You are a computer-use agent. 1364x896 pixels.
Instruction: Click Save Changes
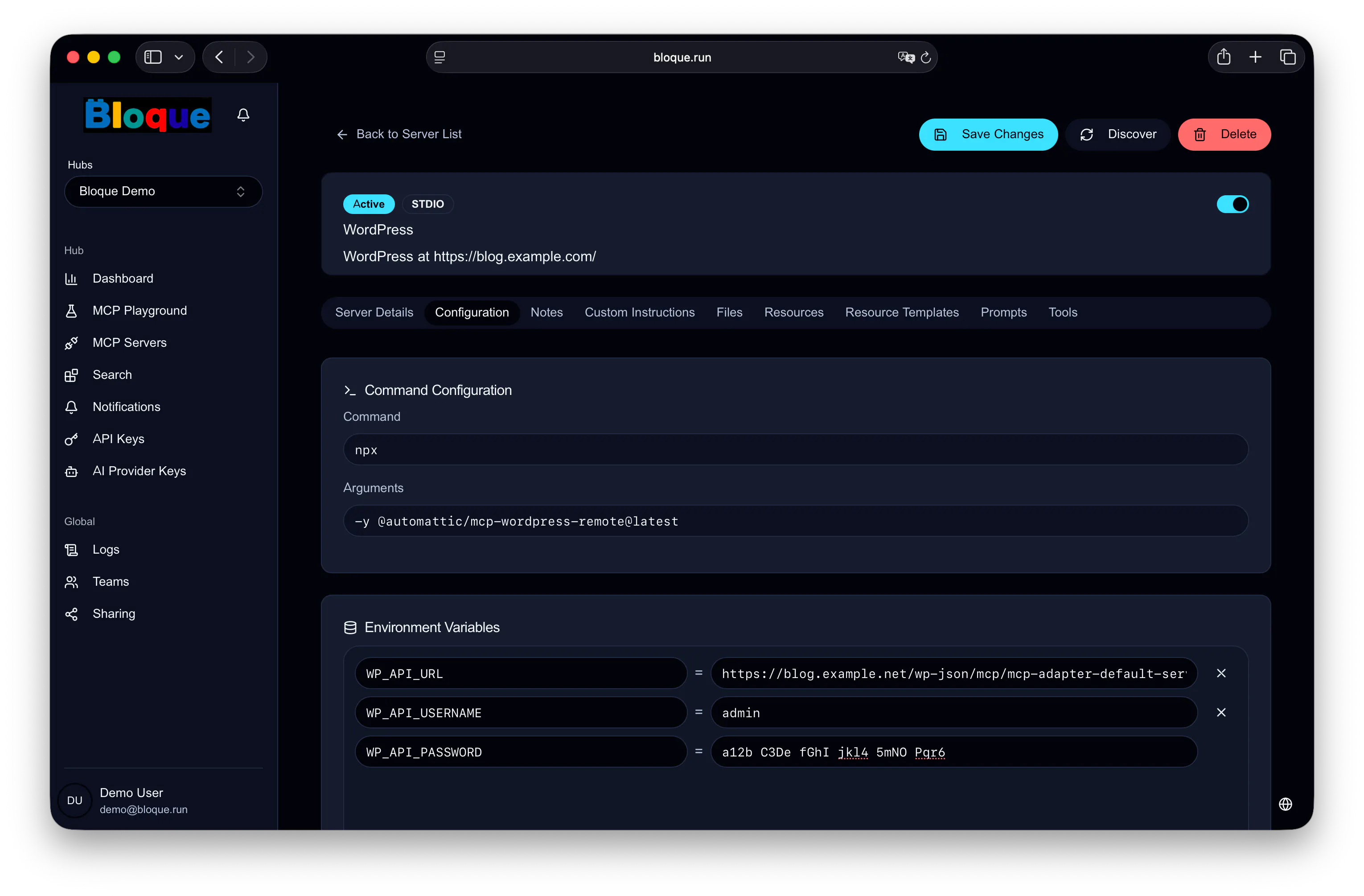(x=988, y=134)
